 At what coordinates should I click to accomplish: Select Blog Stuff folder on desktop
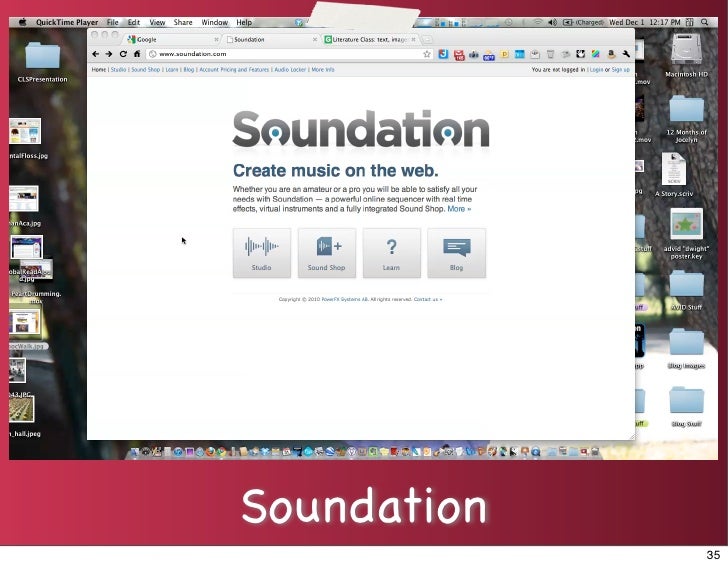686,407
